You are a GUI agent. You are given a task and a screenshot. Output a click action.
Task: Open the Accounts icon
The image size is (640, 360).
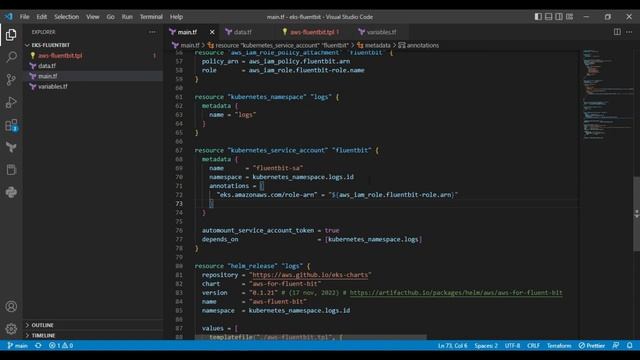(11, 306)
